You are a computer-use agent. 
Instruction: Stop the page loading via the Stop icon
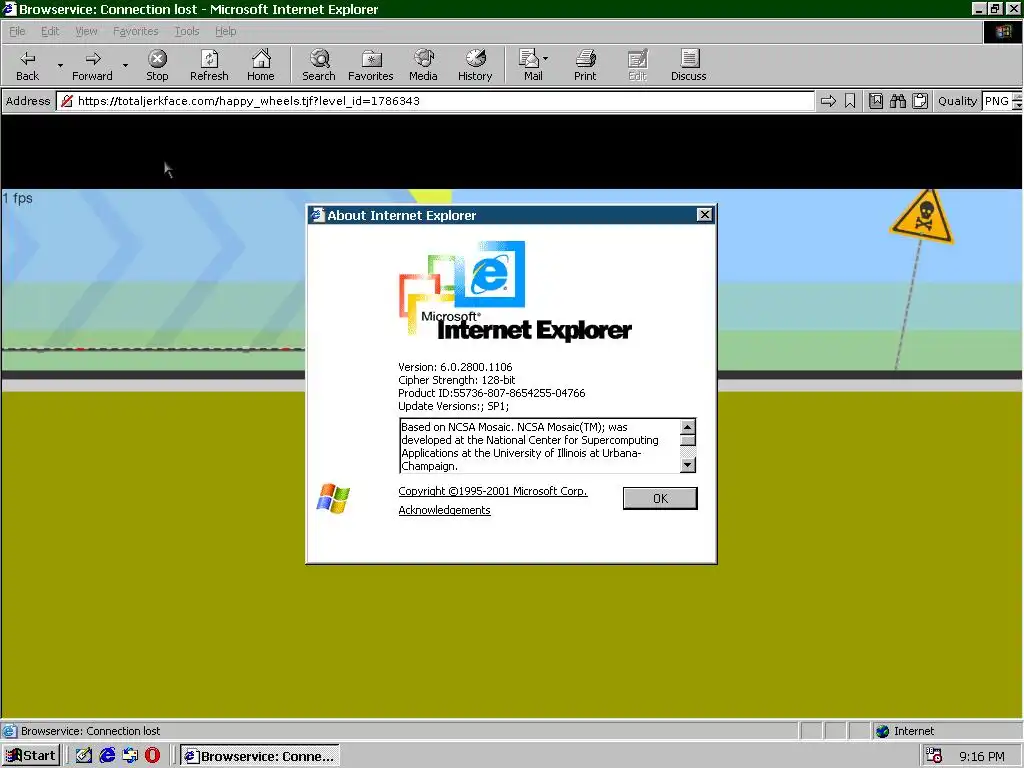[157, 59]
